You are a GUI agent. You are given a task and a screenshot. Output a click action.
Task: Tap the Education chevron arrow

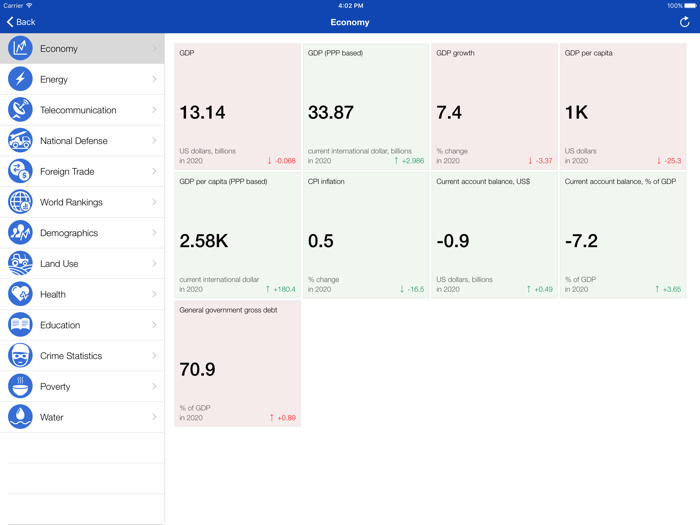coord(154,325)
